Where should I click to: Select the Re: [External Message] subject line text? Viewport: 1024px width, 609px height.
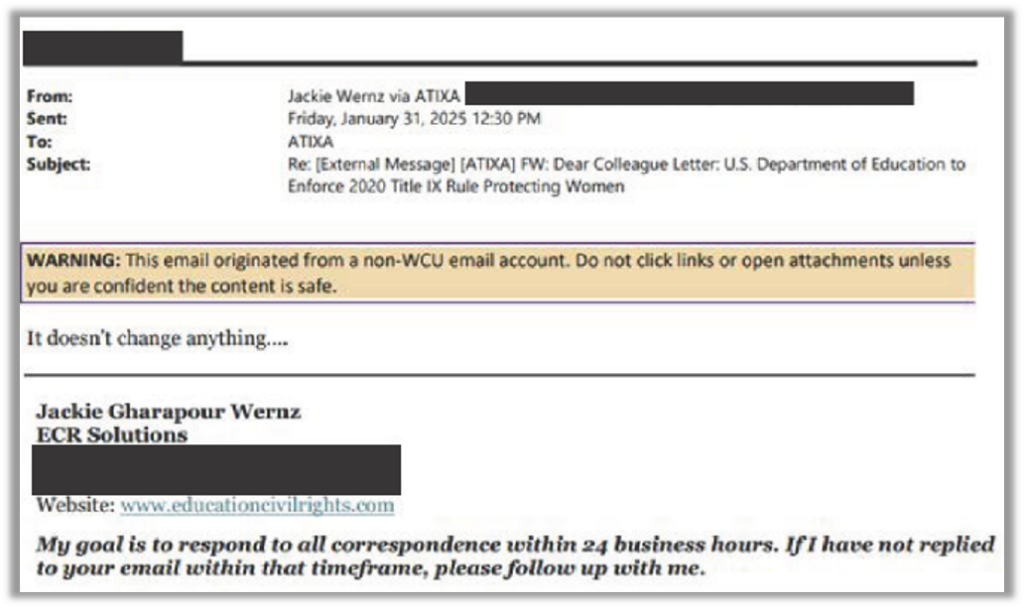coord(626,164)
